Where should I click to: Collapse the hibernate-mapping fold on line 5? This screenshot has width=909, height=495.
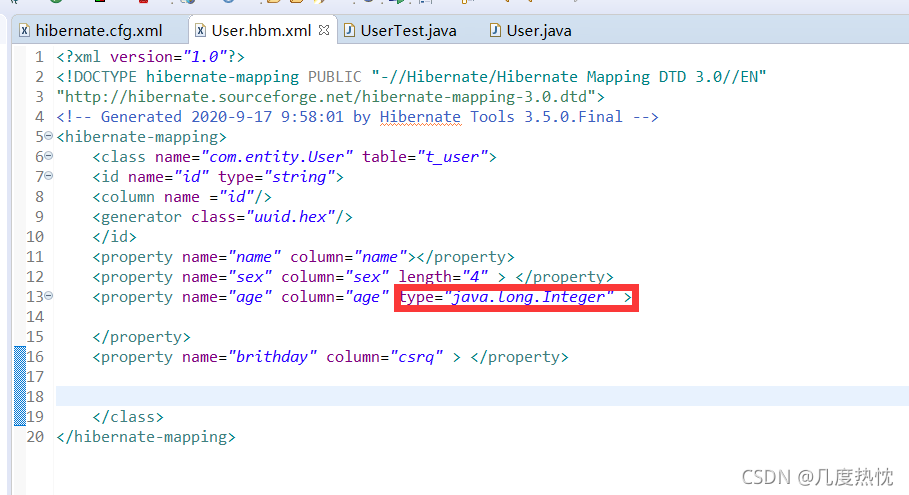(49, 136)
